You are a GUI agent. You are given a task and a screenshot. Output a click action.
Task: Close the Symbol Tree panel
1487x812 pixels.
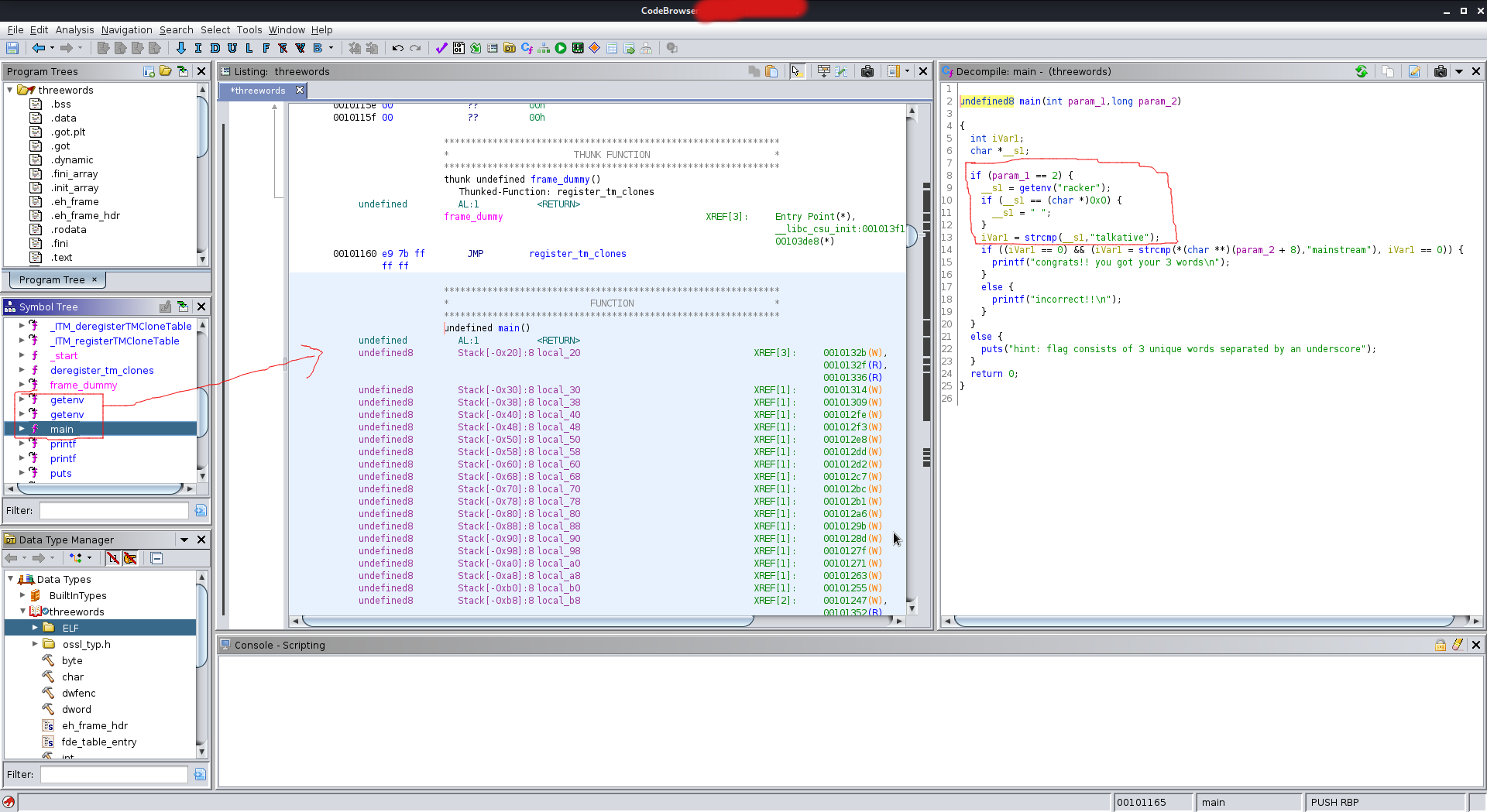201,307
